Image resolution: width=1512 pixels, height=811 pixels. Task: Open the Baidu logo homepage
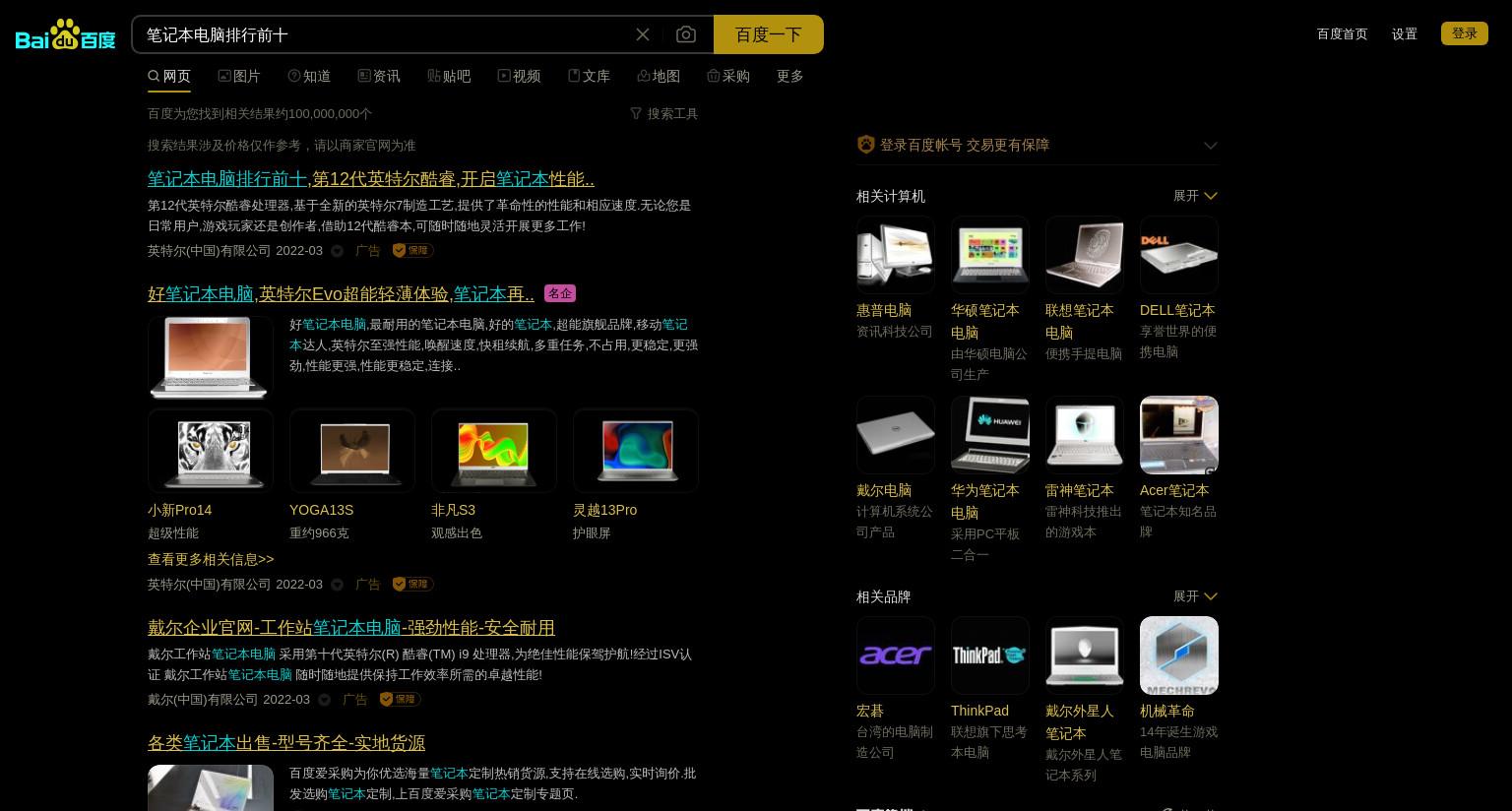point(66,34)
